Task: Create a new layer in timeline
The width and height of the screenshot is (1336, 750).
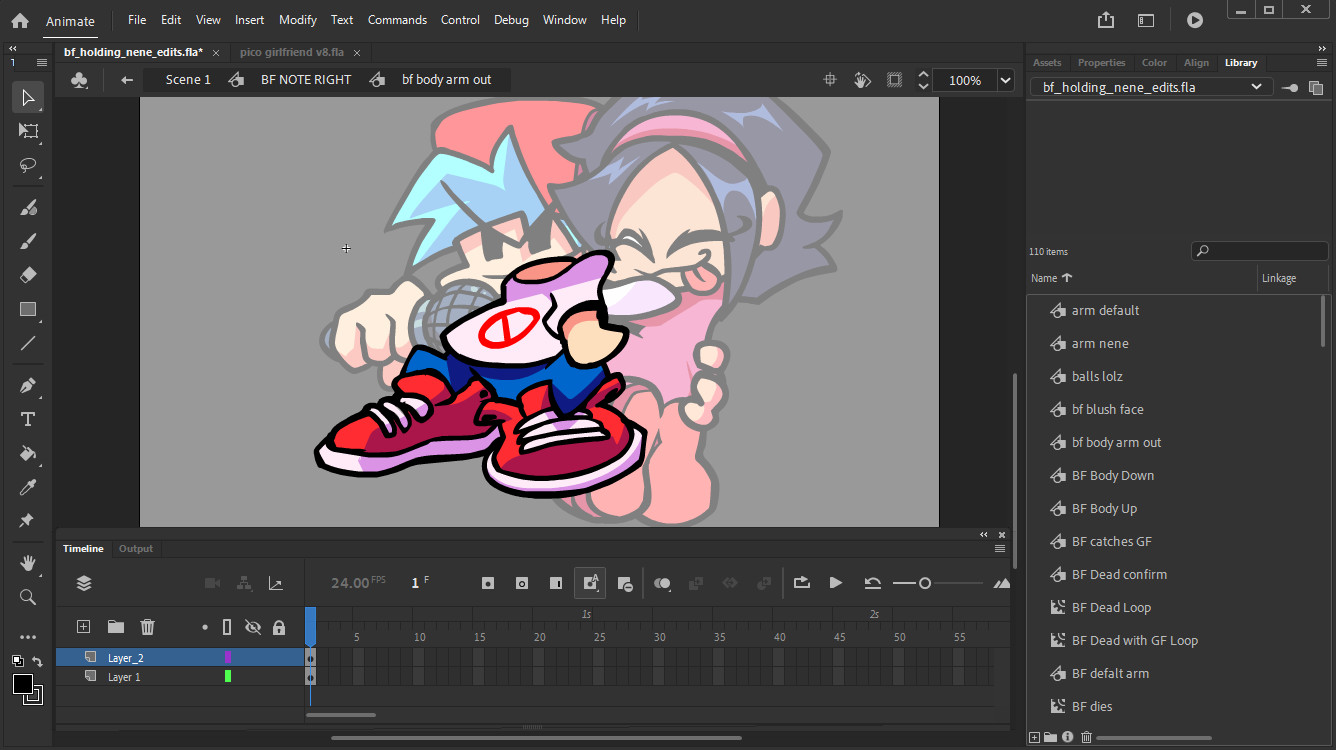Action: (84, 627)
